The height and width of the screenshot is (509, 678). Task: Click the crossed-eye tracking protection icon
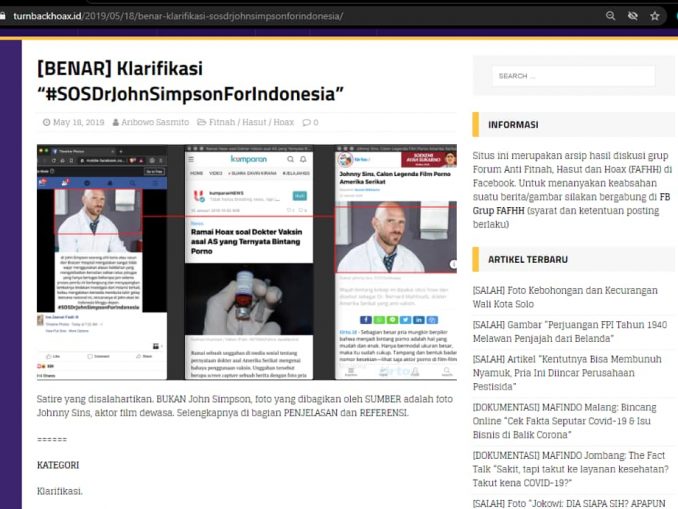pos(633,16)
